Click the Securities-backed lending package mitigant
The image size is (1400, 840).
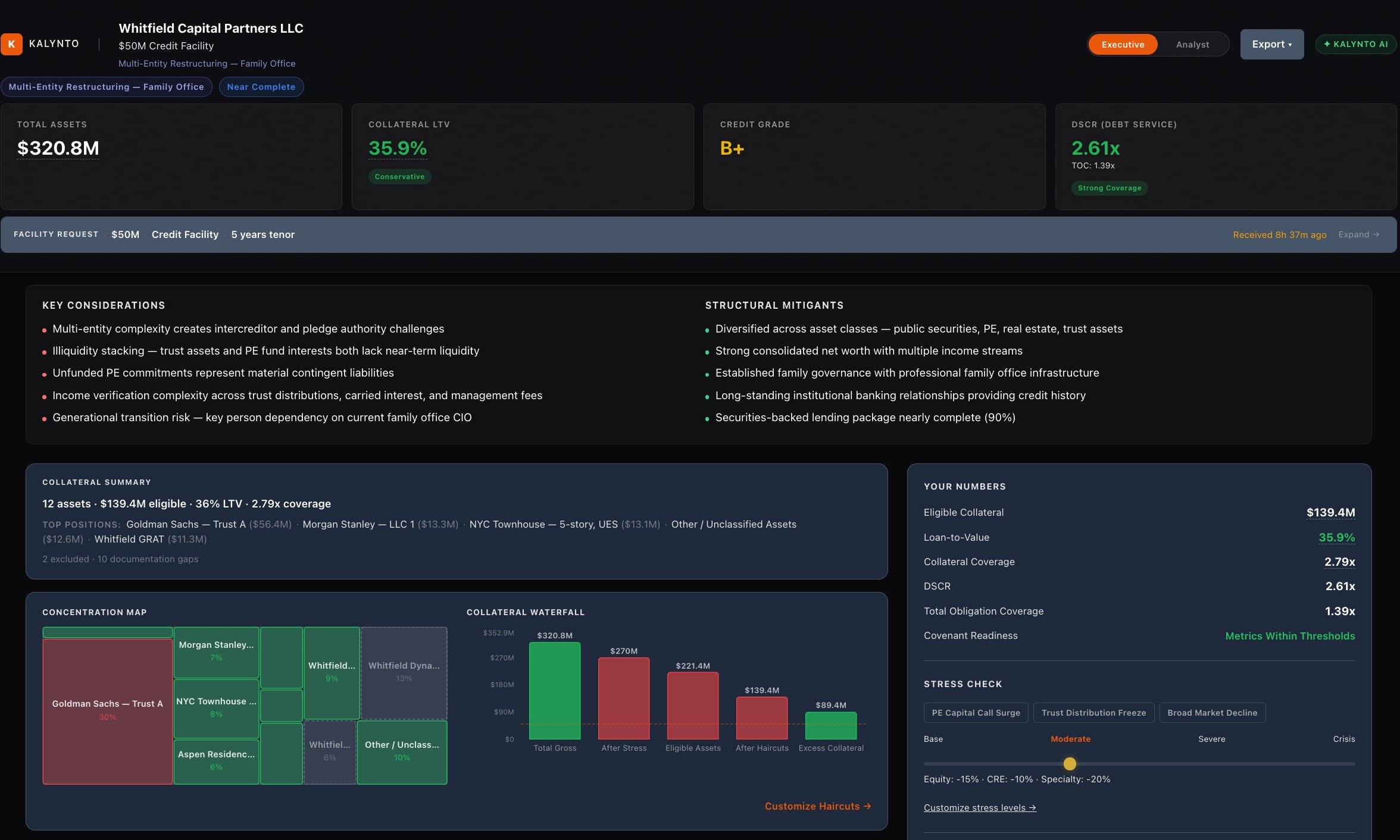(x=865, y=418)
